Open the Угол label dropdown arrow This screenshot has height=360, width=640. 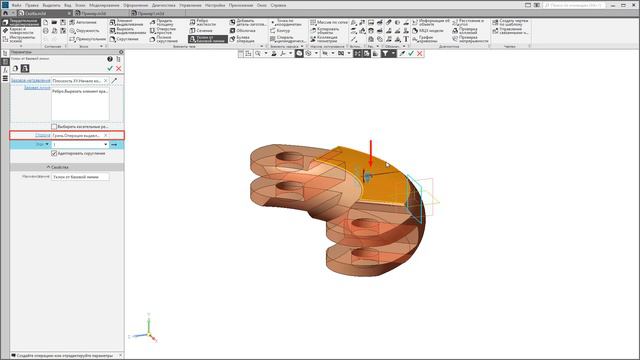point(47,144)
